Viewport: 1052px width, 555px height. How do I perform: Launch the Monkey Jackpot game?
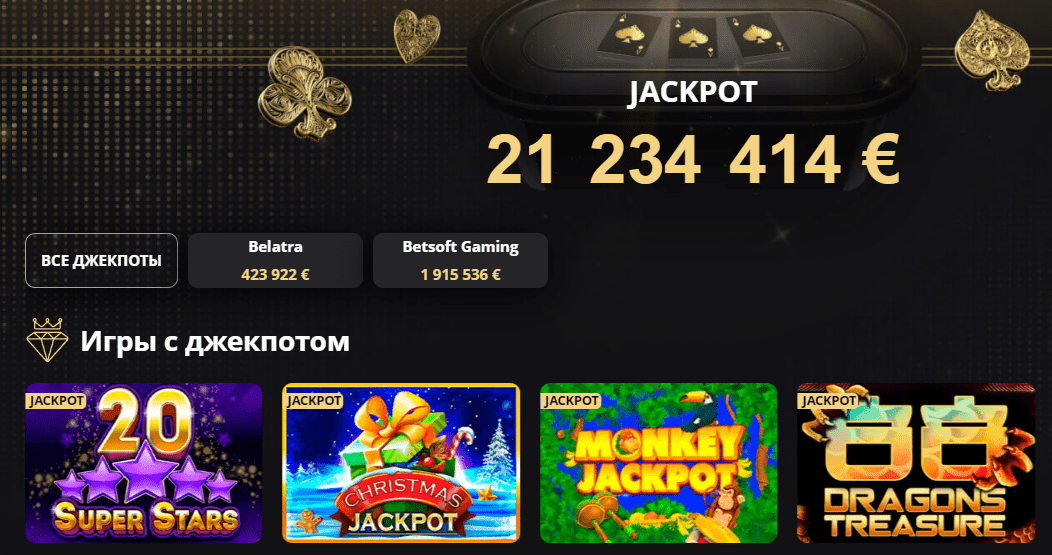coord(659,463)
